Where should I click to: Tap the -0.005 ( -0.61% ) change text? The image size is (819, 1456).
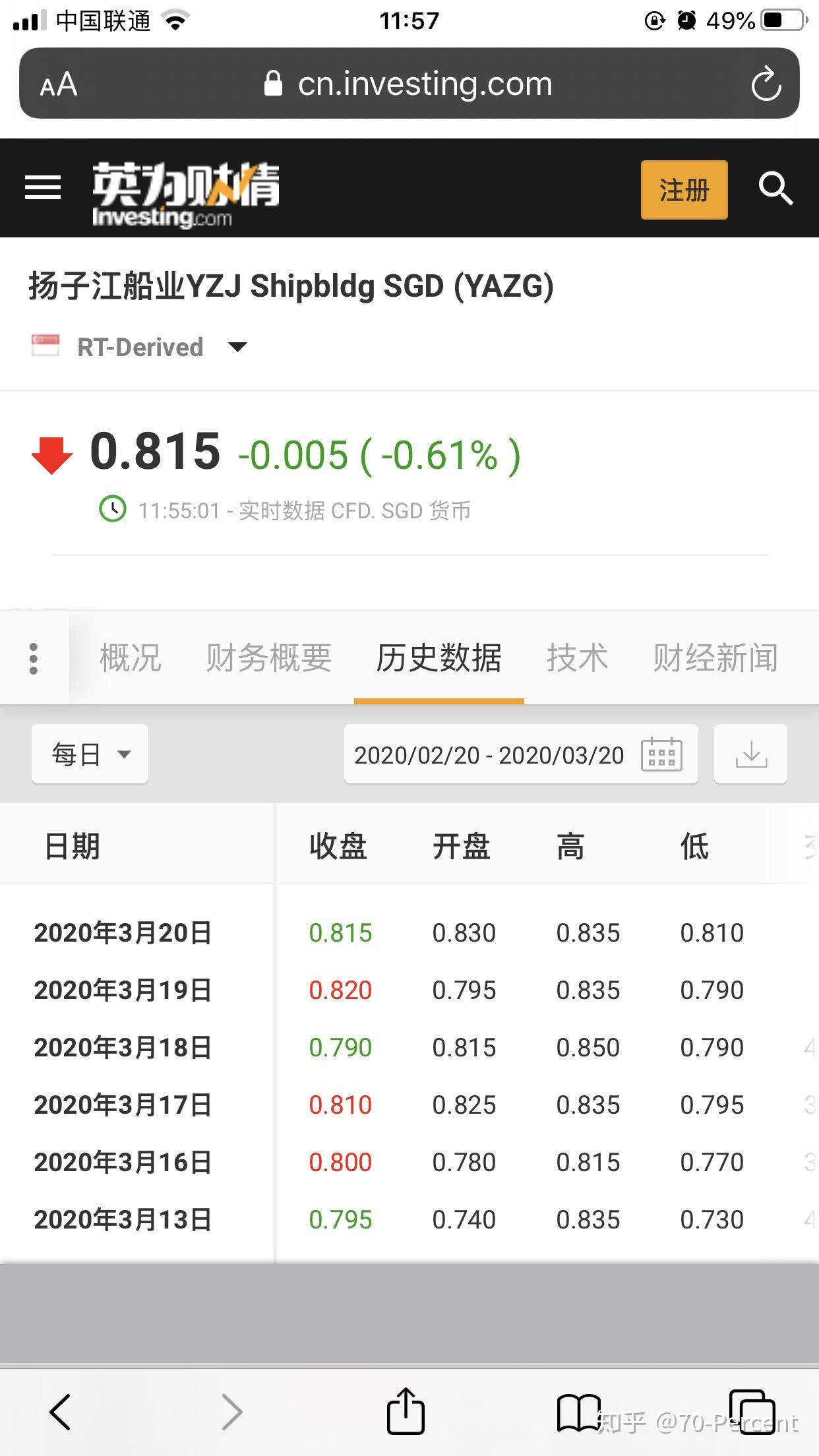380,455
